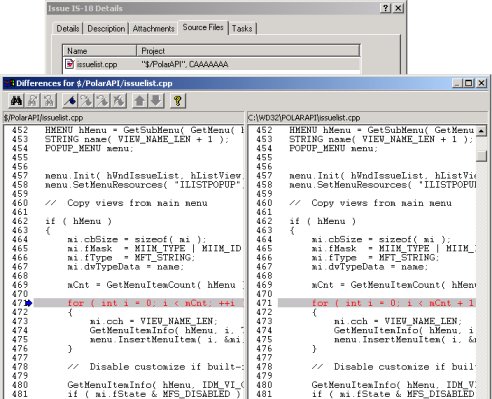
Task: Click the Differences window title bar text
Action: coord(94,83)
